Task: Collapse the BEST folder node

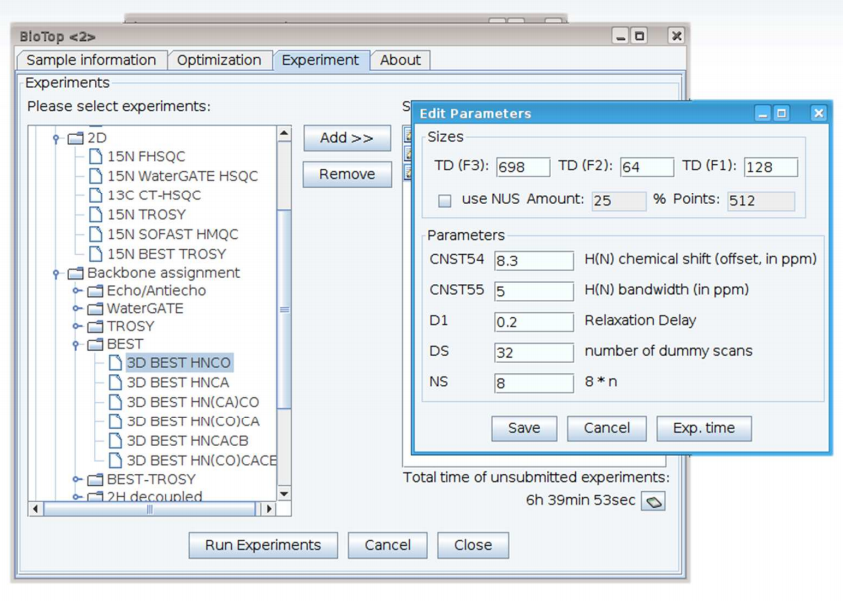Action: click(x=76, y=344)
